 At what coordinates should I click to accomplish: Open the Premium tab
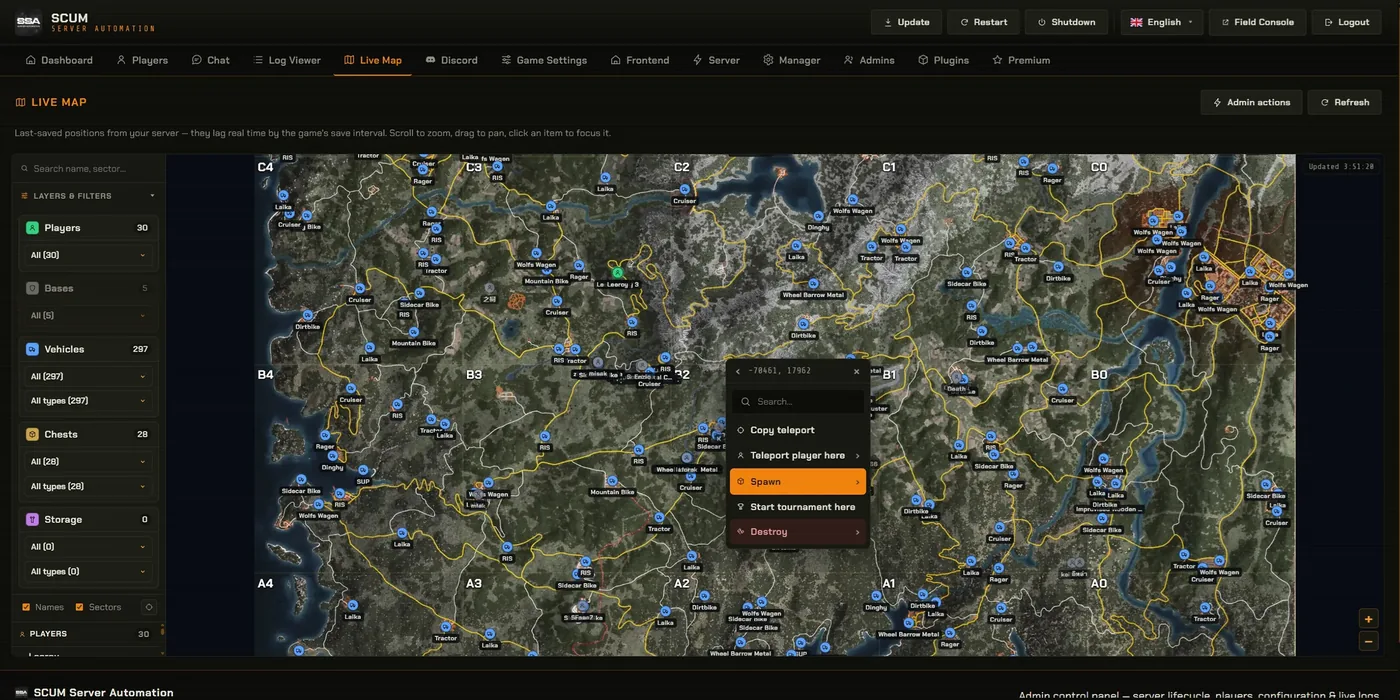click(1021, 60)
